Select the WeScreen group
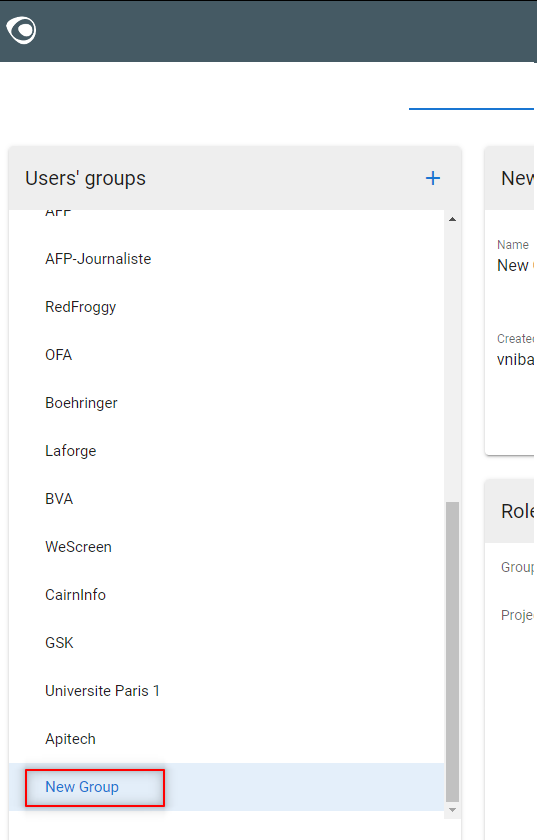Screen dimensions: 537x840 226,547
